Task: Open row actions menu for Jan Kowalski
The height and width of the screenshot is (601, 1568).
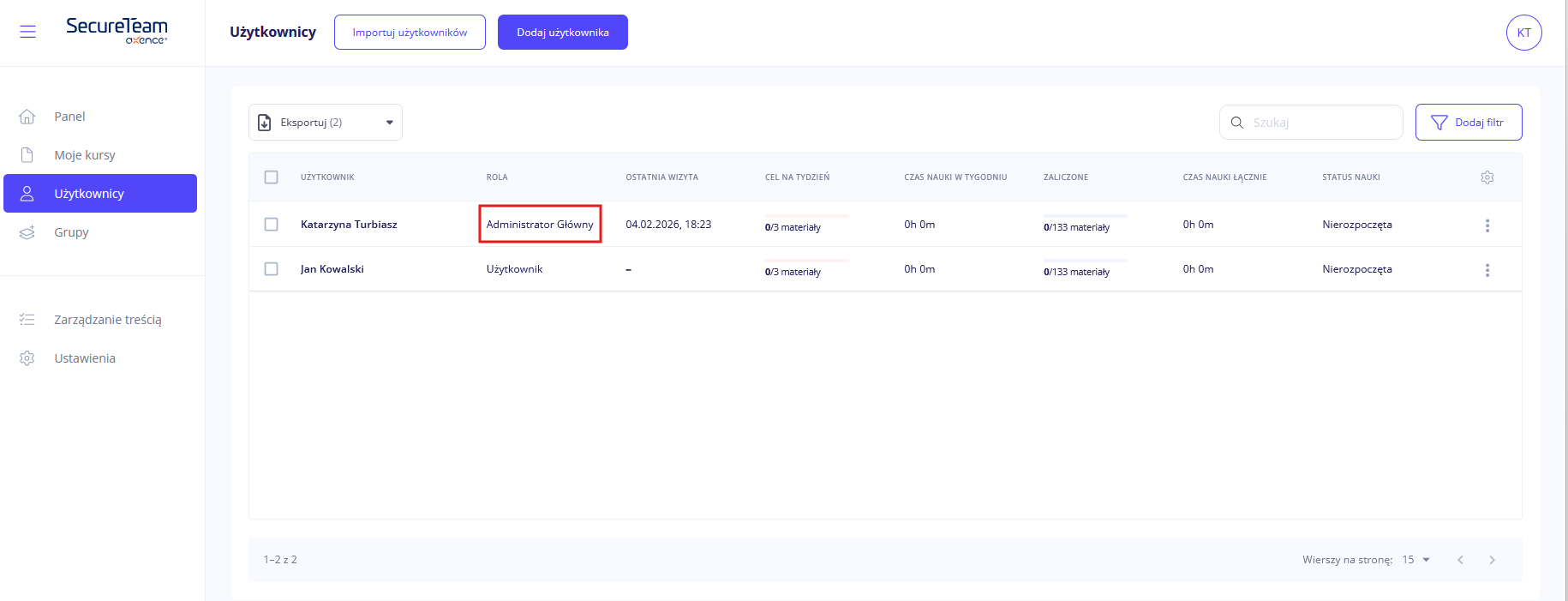Action: coord(1487,270)
